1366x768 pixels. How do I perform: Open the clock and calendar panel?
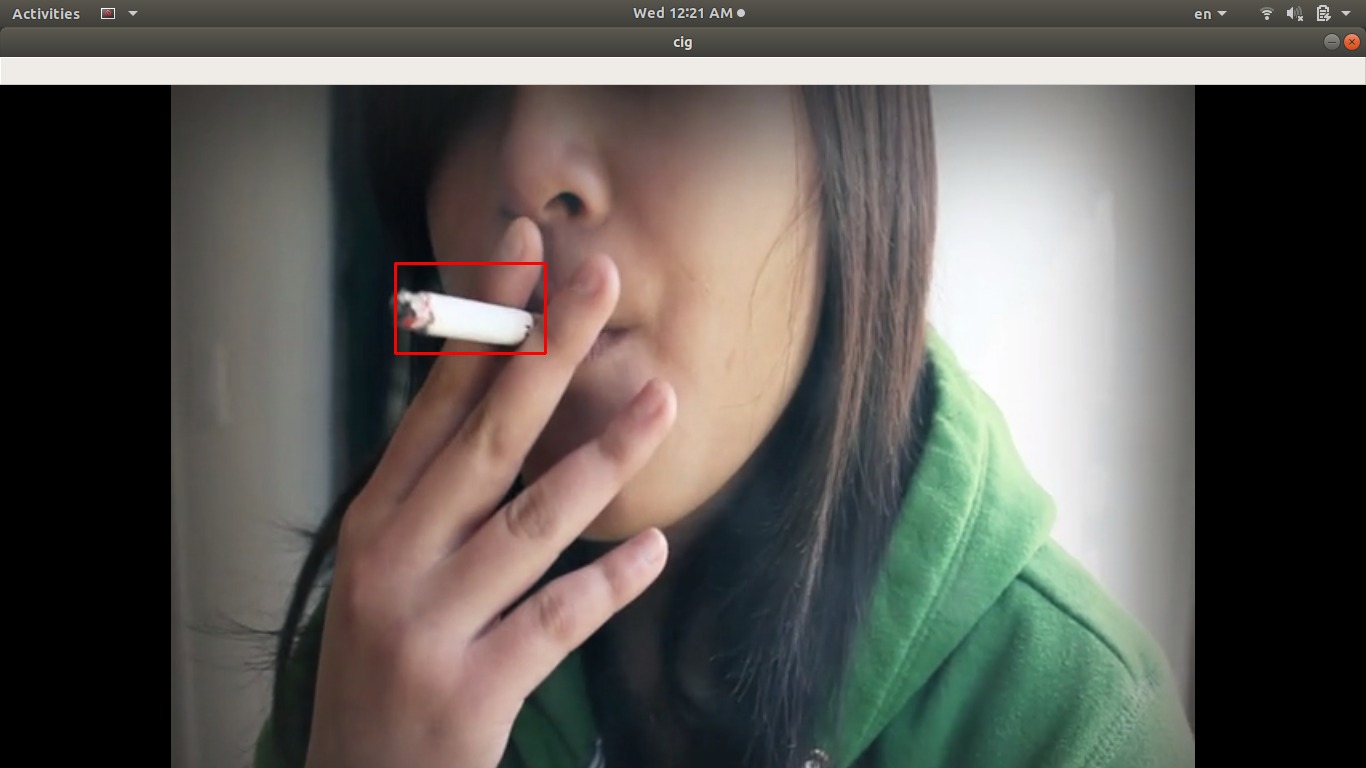(682, 13)
